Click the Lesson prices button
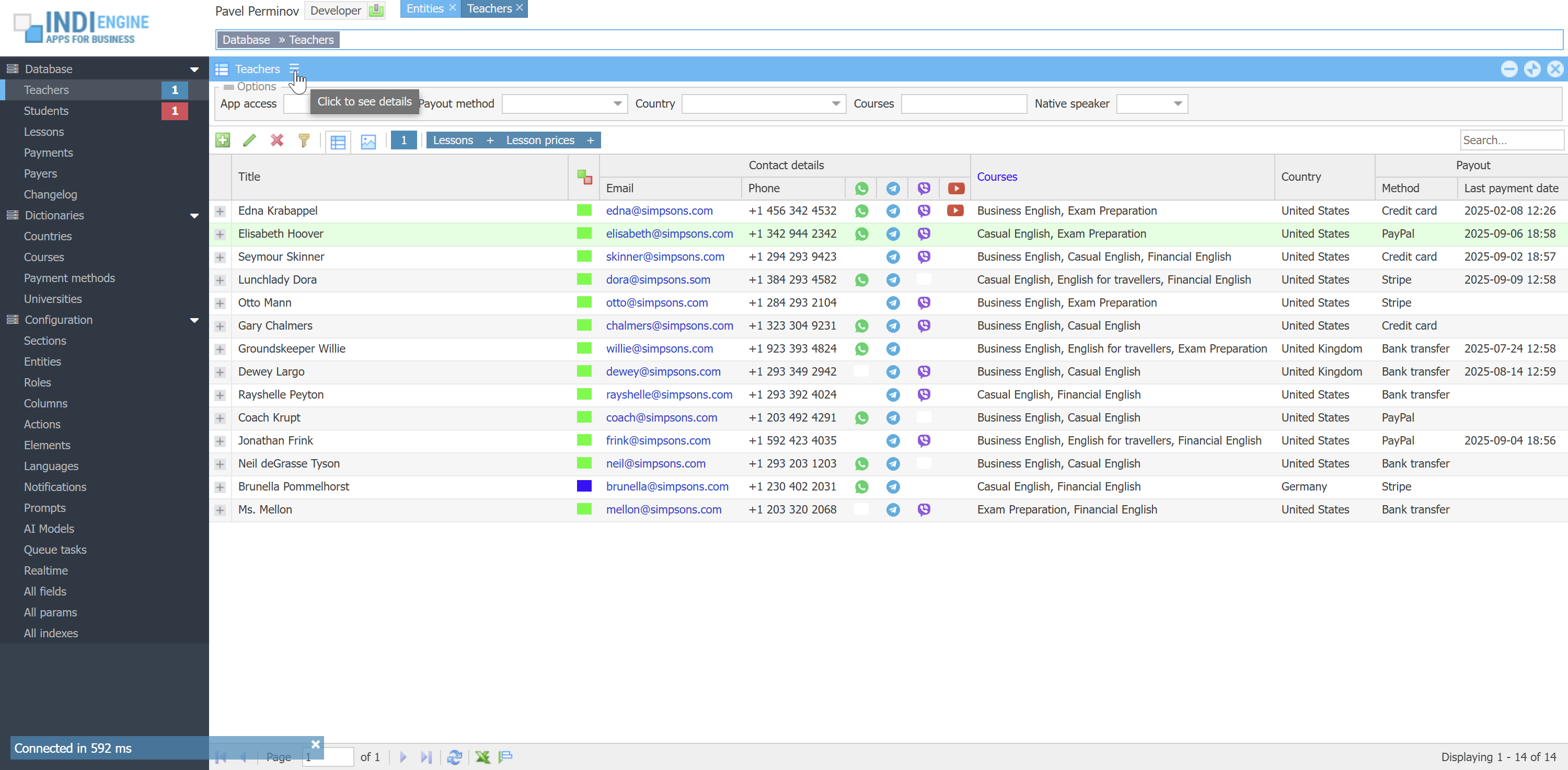Screen dimensions: 1568x770 pyautogui.click(x=540, y=141)
